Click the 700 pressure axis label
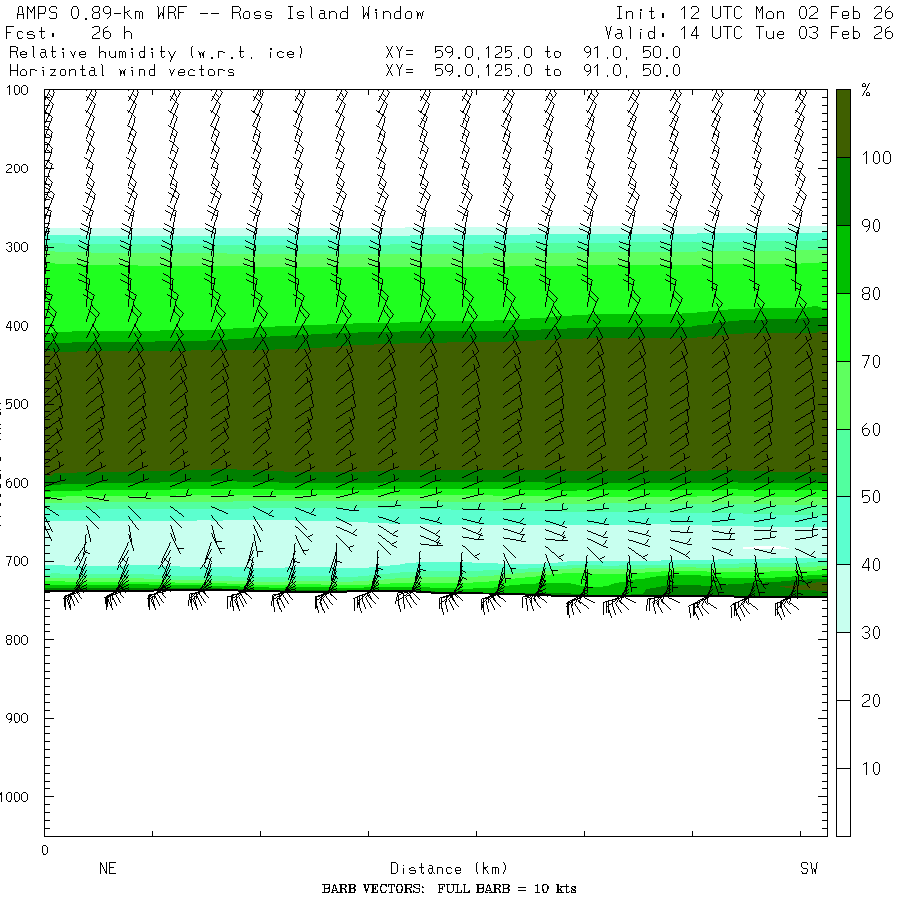The image size is (900, 900). (x=17, y=561)
